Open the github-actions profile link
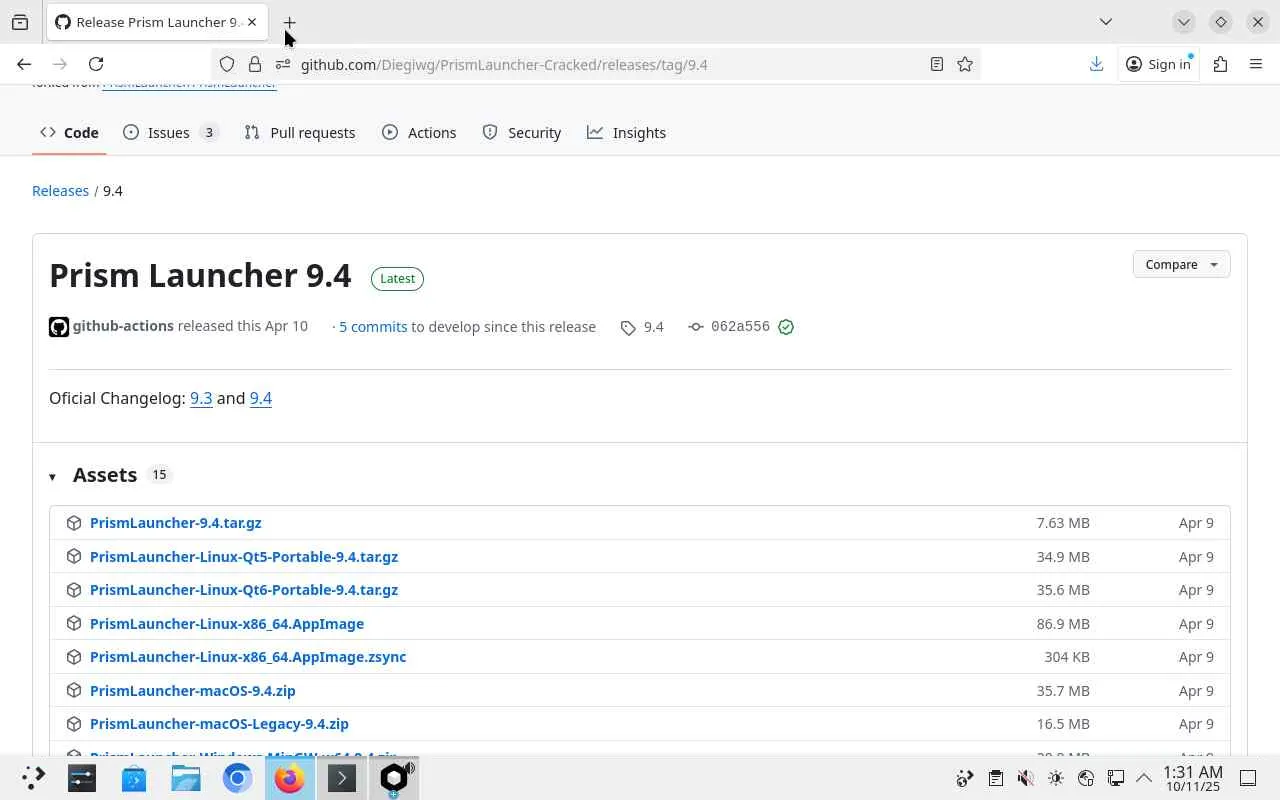 click(123, 326)
